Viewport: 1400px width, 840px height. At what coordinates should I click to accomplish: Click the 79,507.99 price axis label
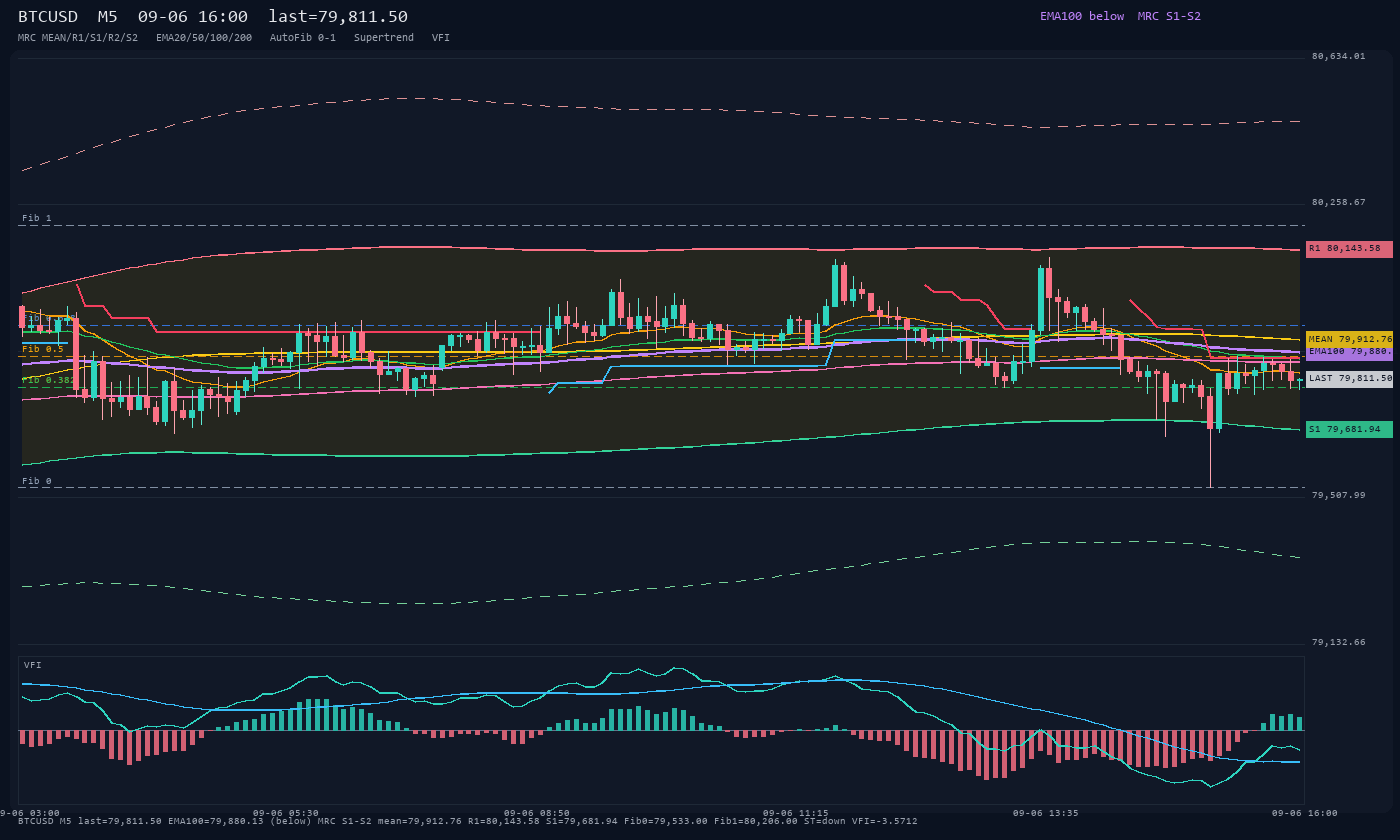click(1338, 495)
